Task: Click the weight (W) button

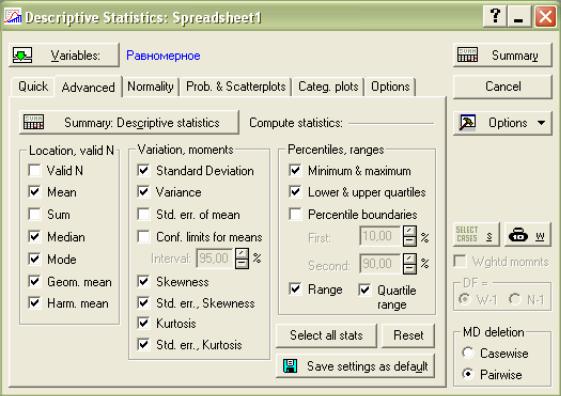Action: pos(528,235)
